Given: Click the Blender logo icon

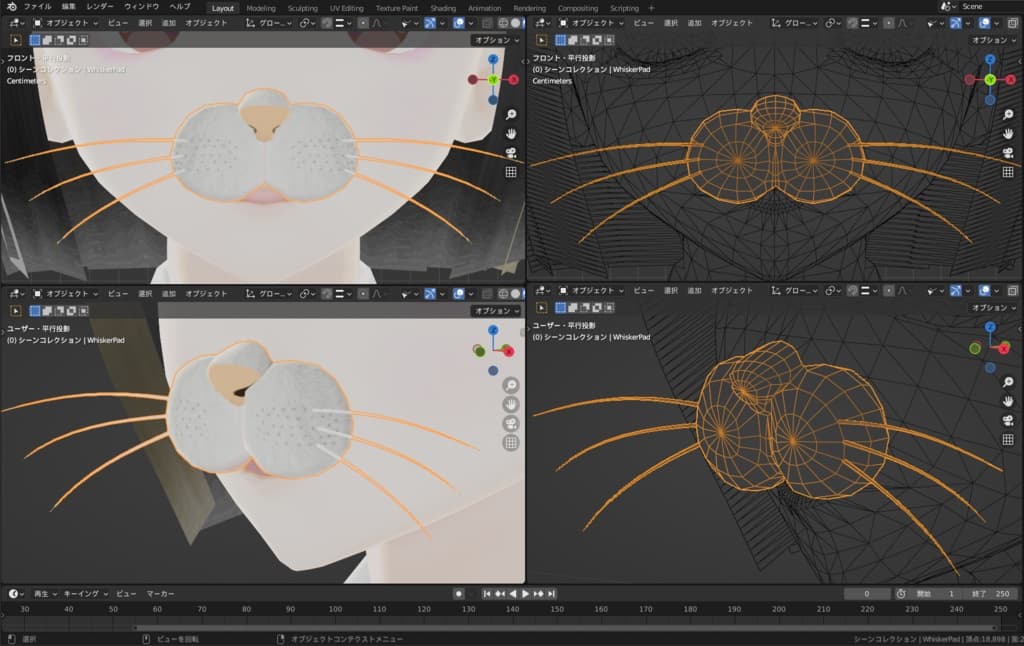Looking at the screenshot, I should (11, 7).
